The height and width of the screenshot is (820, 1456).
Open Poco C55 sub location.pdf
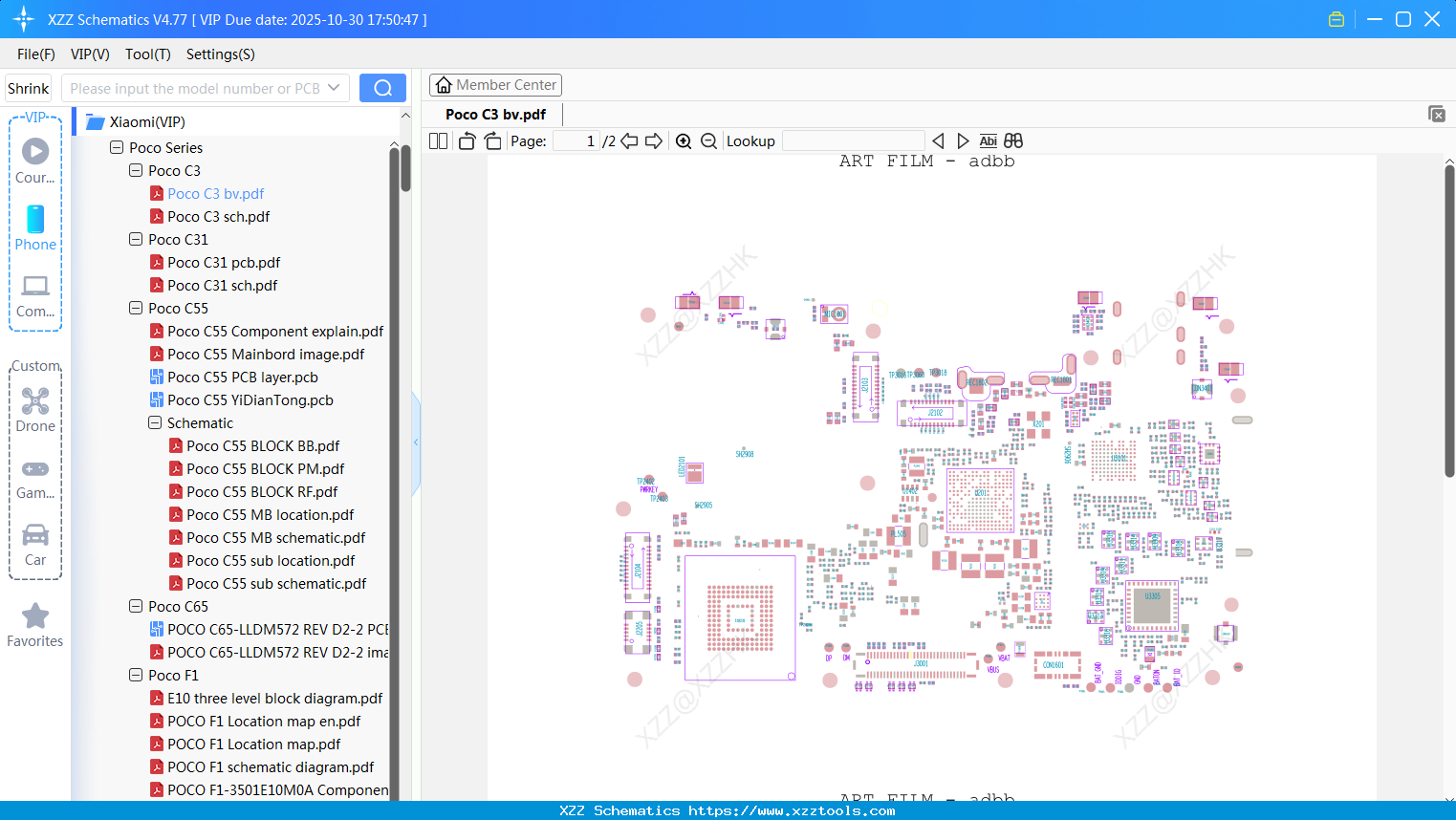(x=271, y=560)
